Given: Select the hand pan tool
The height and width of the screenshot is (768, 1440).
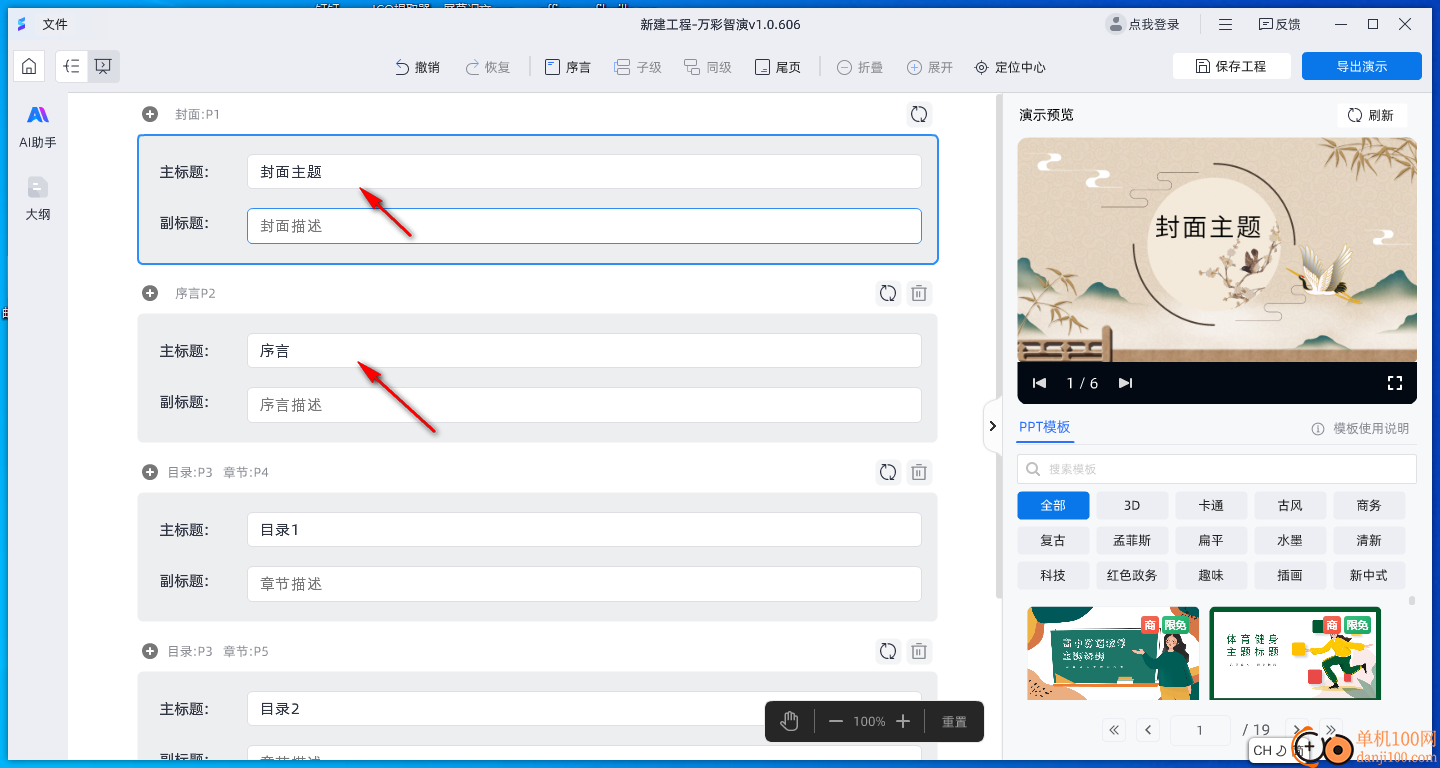Looking at the screenshot, I should point(790,721).
